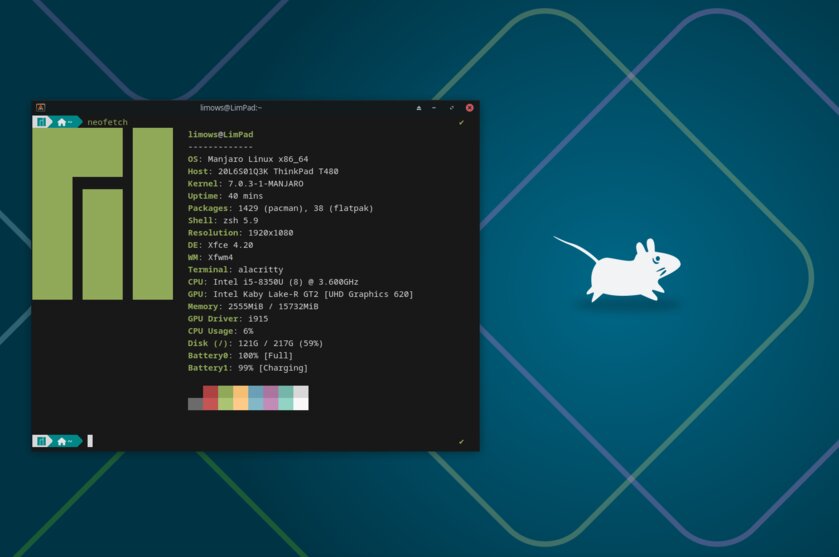Image resolution: width=839 pixels, height=557 pixels.
Task: Click the 'CPU: Intel i5-8350U' line
Action: pos(273,282)
